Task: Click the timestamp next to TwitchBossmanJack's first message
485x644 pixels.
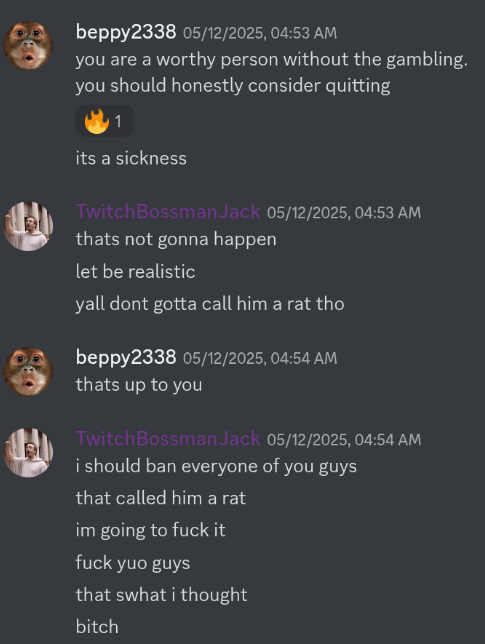Action: point(344,213)
